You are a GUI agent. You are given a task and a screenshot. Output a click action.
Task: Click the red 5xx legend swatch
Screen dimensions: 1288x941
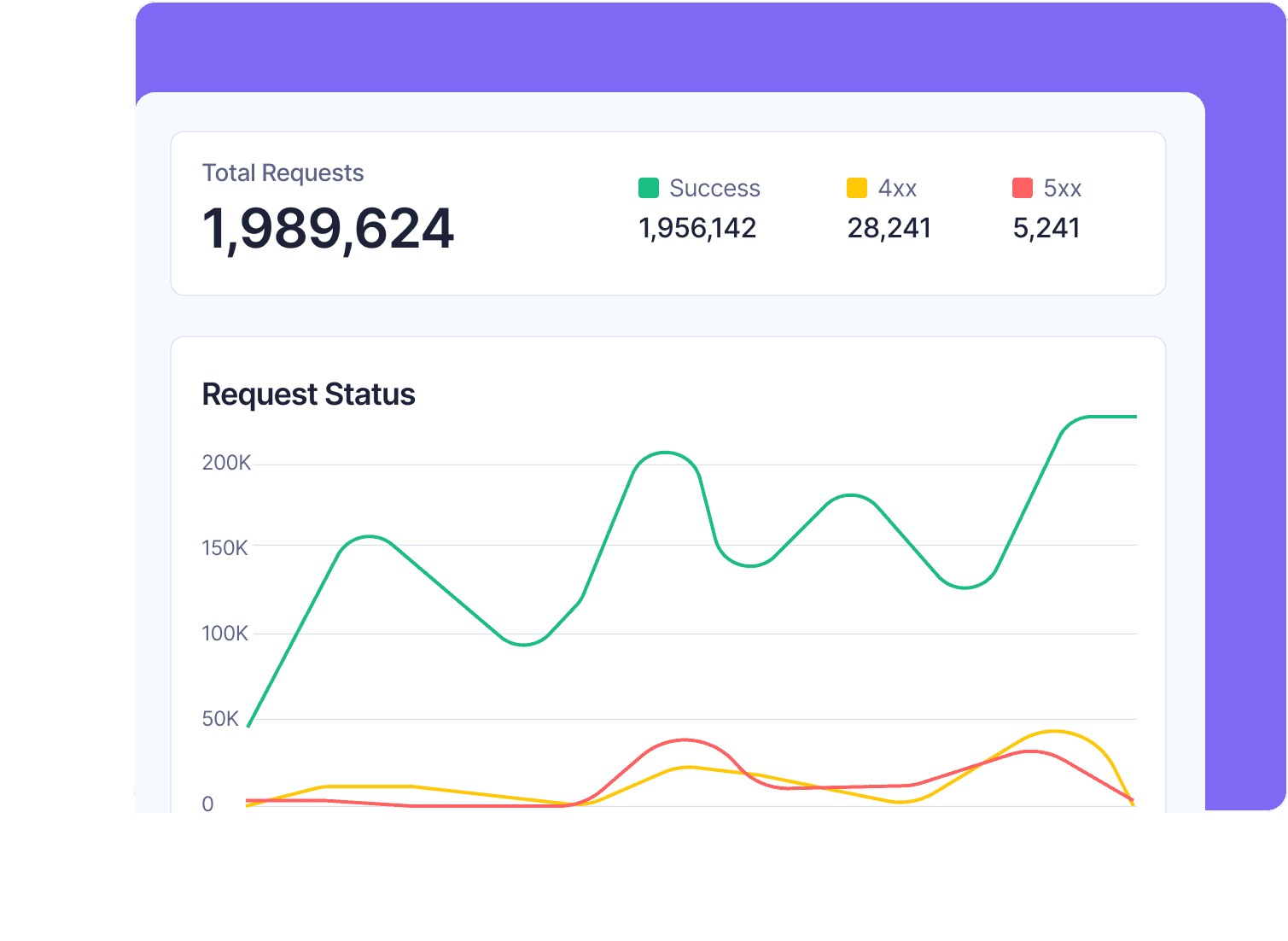click(x=1023, y=187)
